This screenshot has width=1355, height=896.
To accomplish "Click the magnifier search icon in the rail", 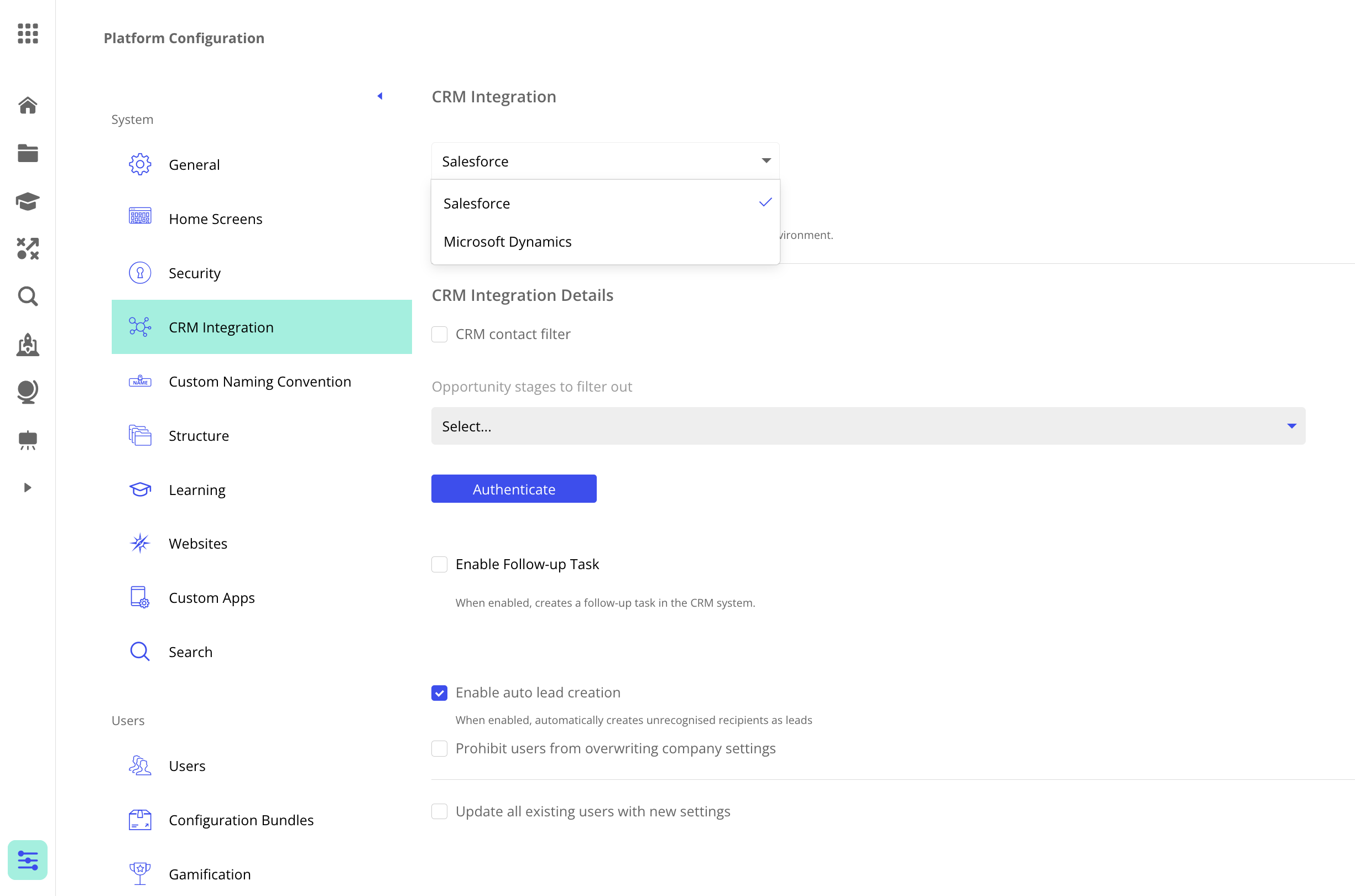I will click(x=28, y=296).
